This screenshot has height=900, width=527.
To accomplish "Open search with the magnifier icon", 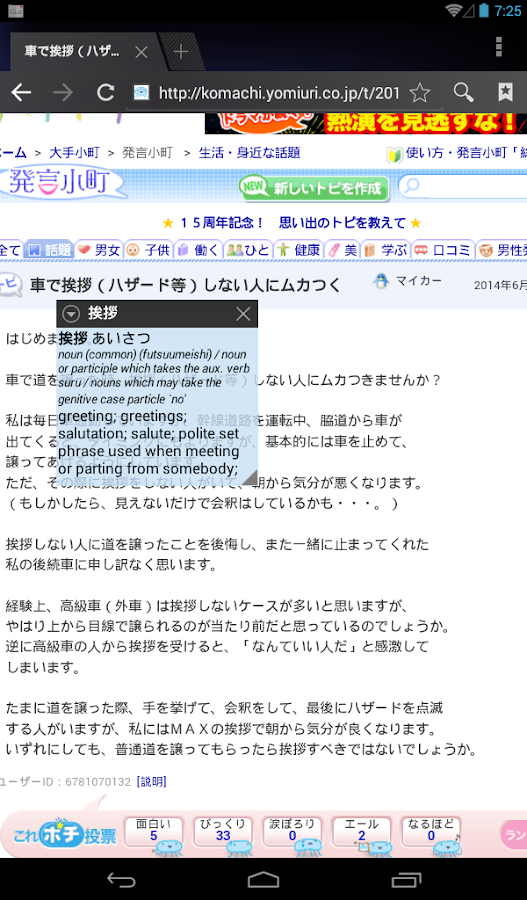I will (463, 92).
